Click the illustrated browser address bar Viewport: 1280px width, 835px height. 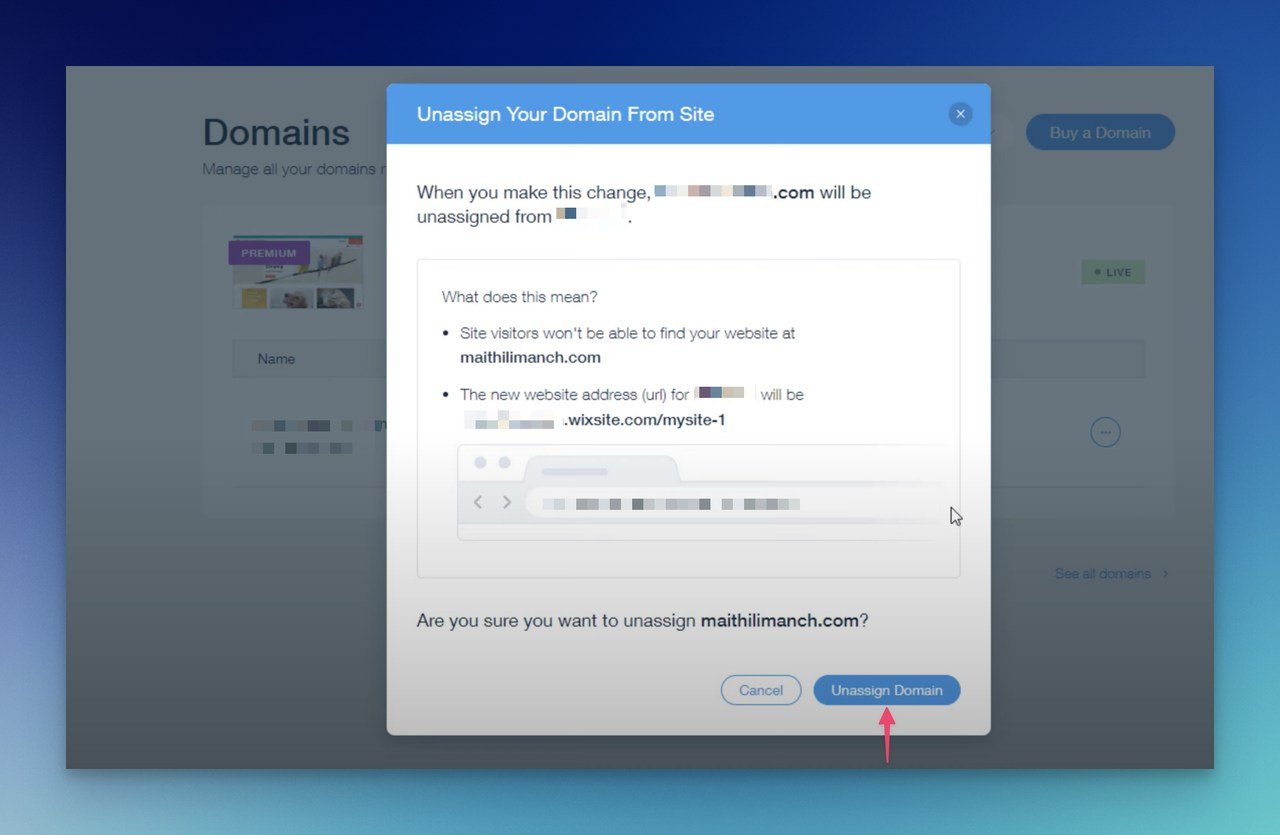coord(735,503)
